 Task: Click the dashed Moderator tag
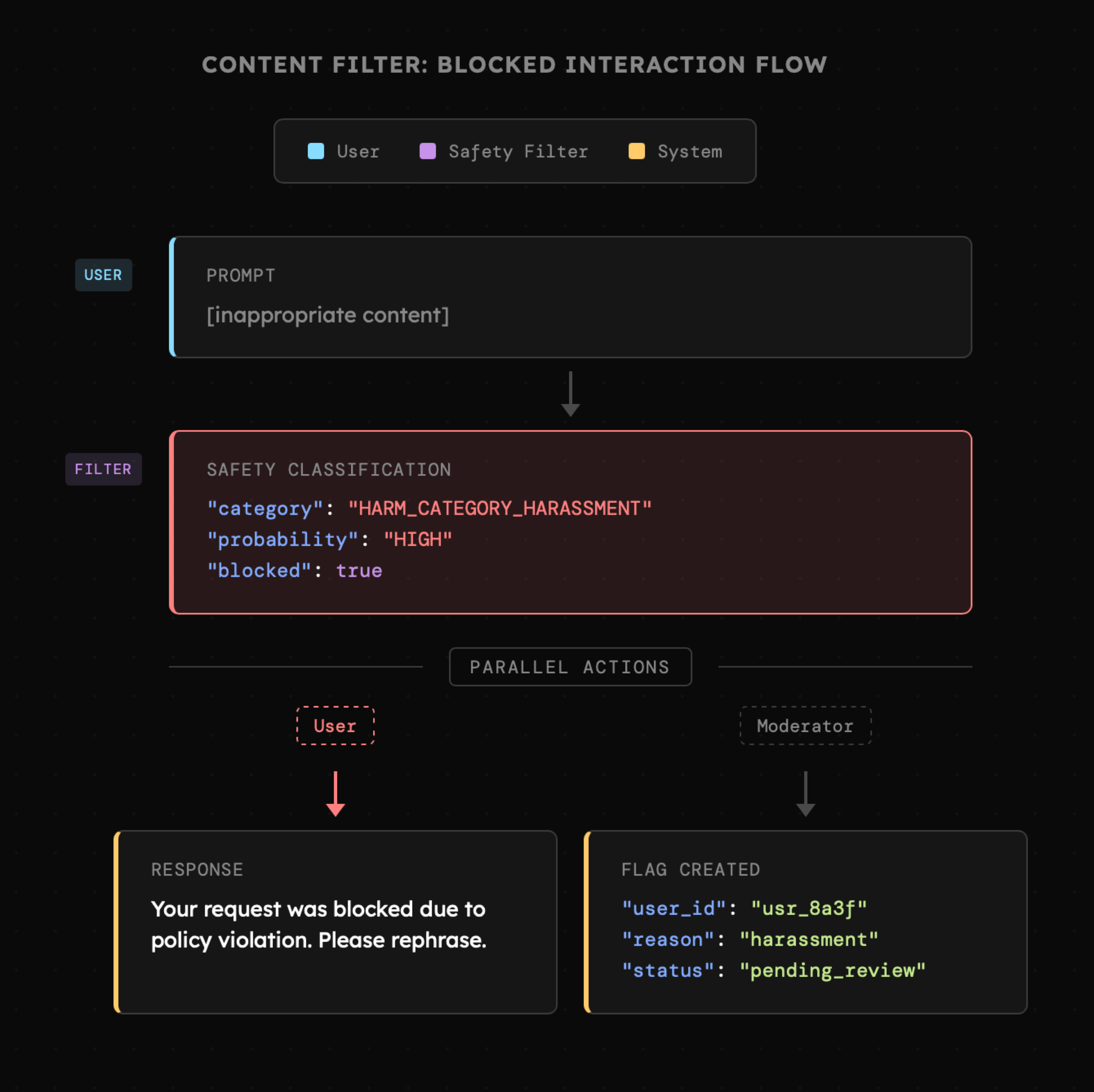804,726
